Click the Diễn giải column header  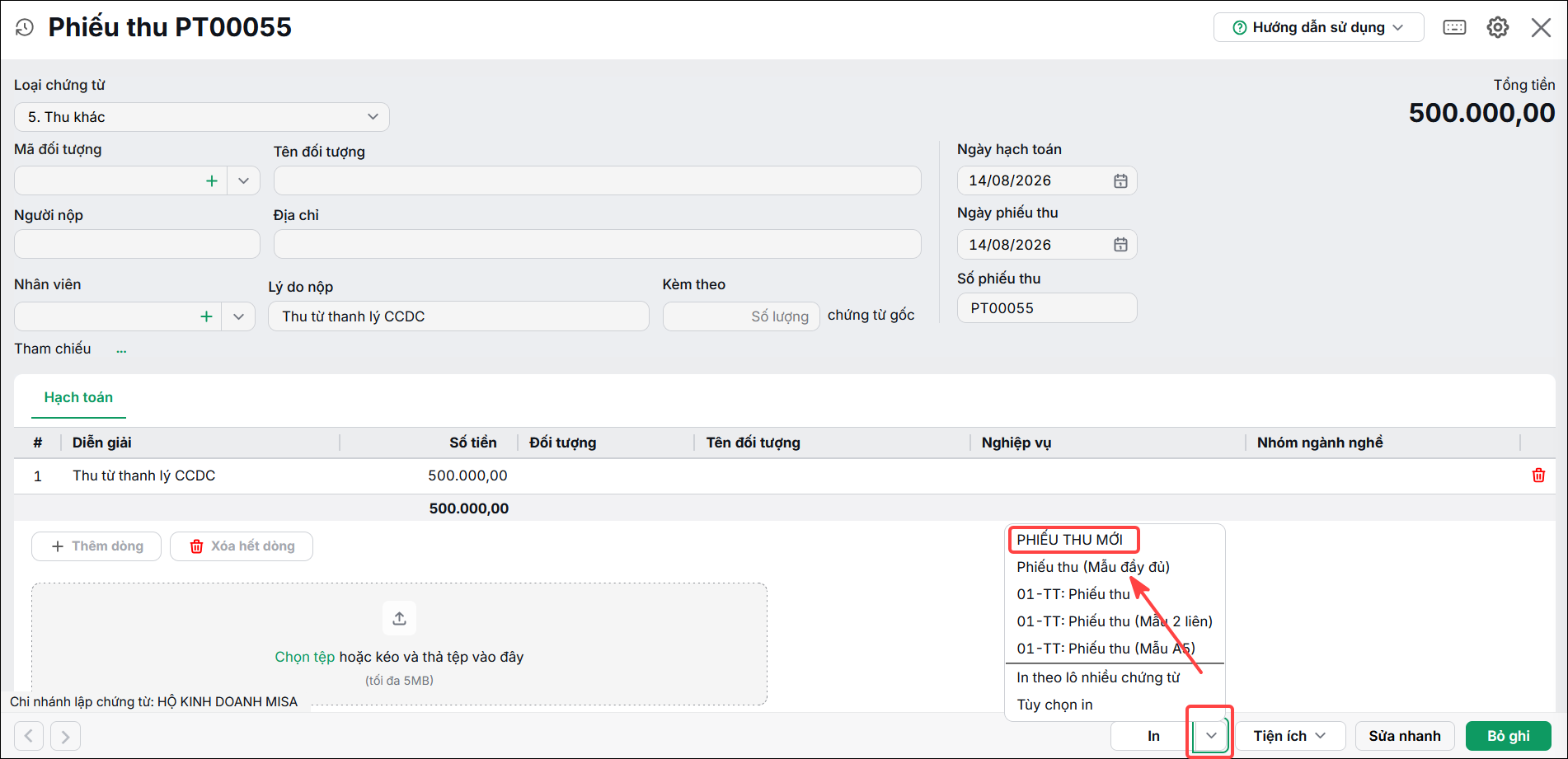[101, 443]
